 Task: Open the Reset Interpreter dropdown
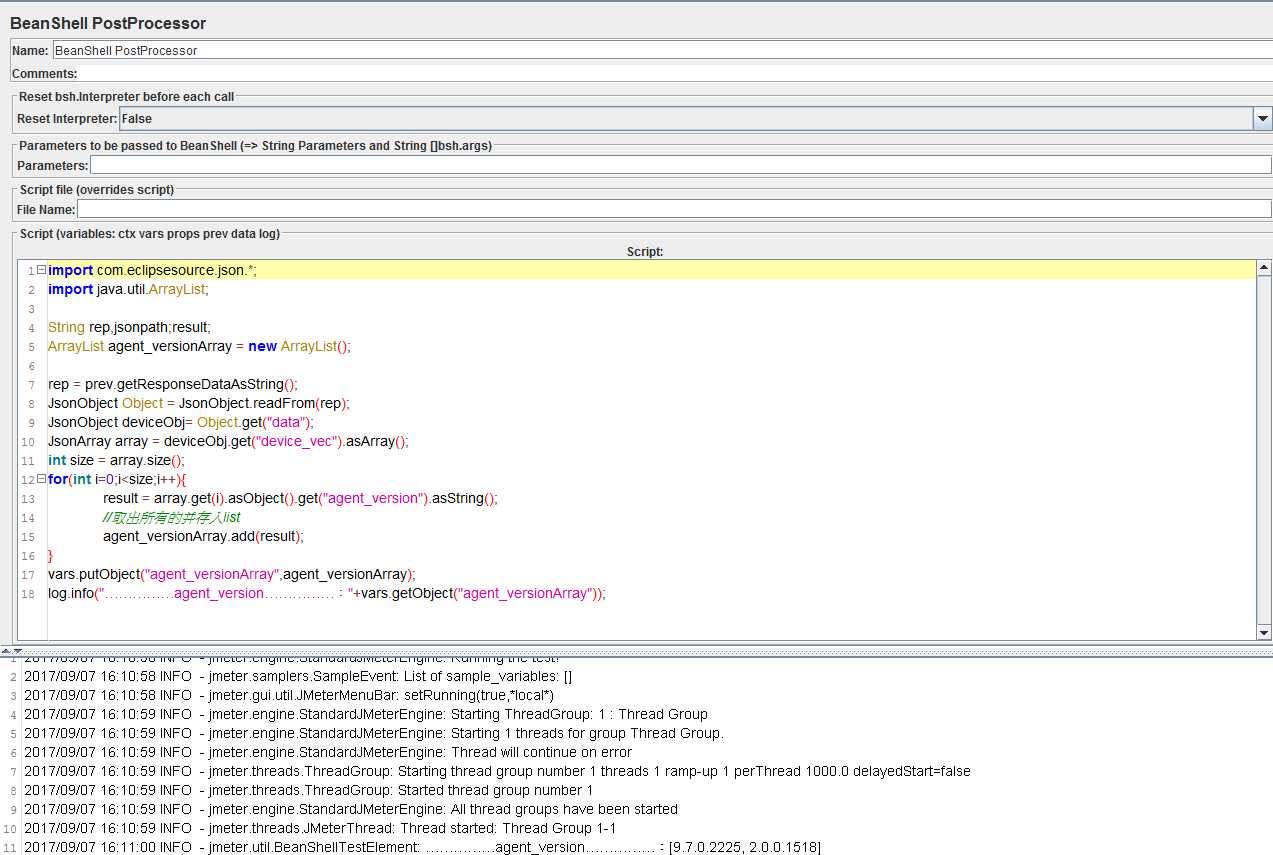(x=1262, y=119)
